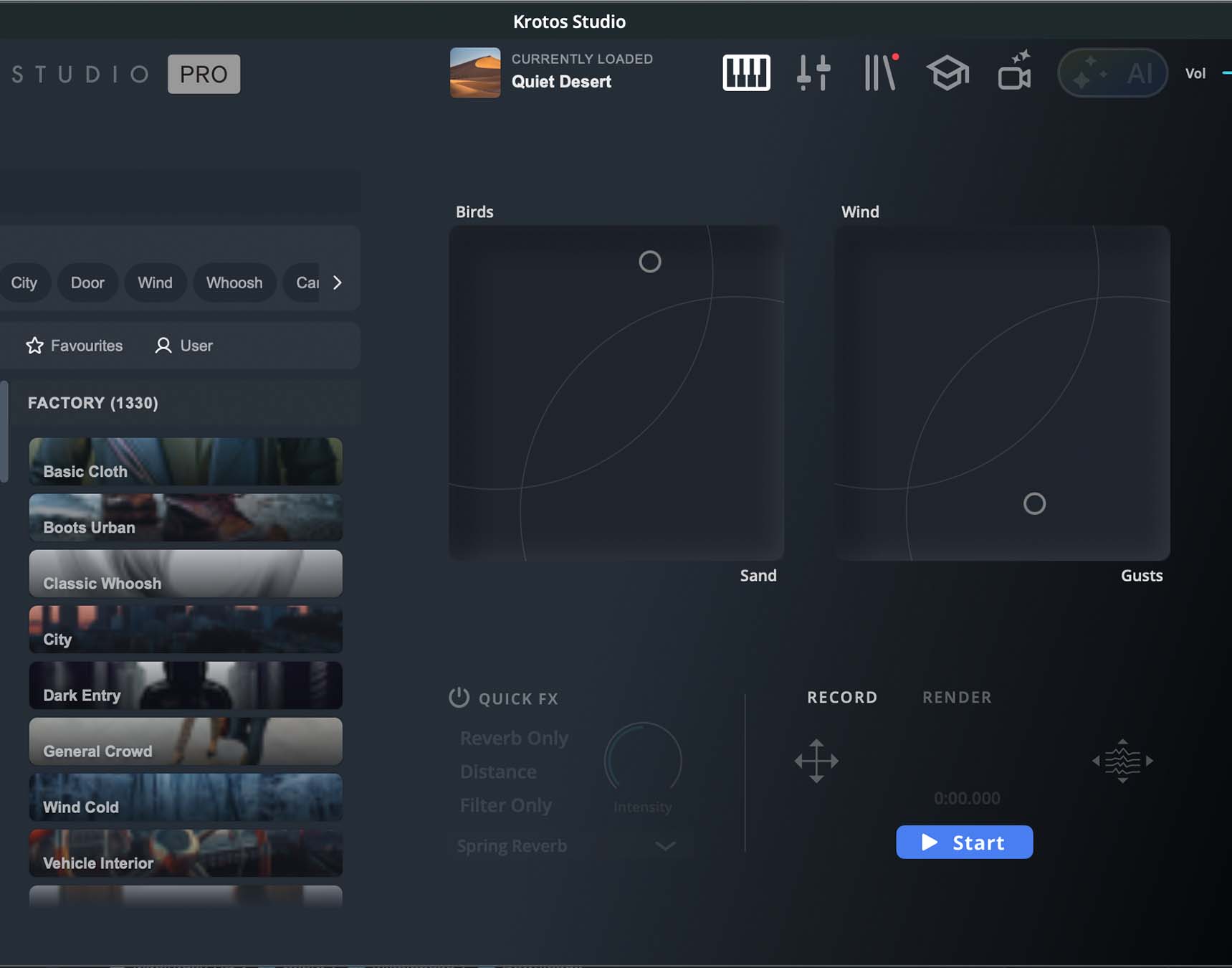Load the Vehicle Interior preset
The width and height of the screenshot is (1232, 968).
(x=186, y=853)
